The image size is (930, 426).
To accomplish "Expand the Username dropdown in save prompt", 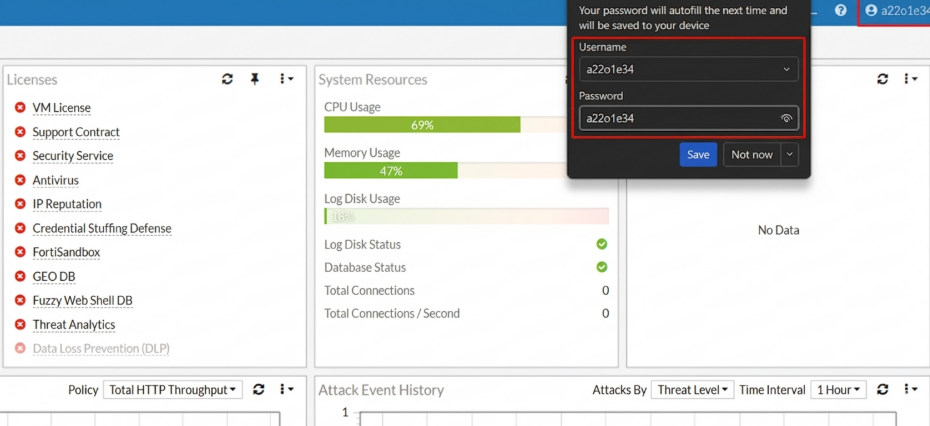I will pyautogui.click(x=786, y=69).
